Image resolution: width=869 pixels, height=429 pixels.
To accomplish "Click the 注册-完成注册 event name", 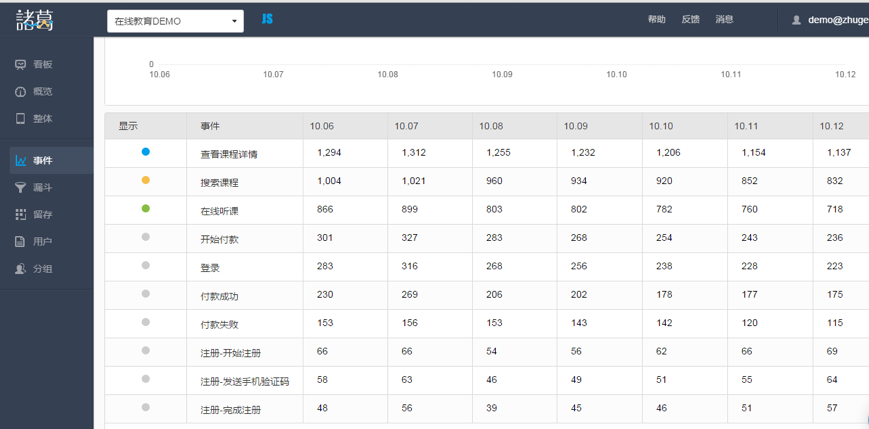I will click(x=230, y=410).
